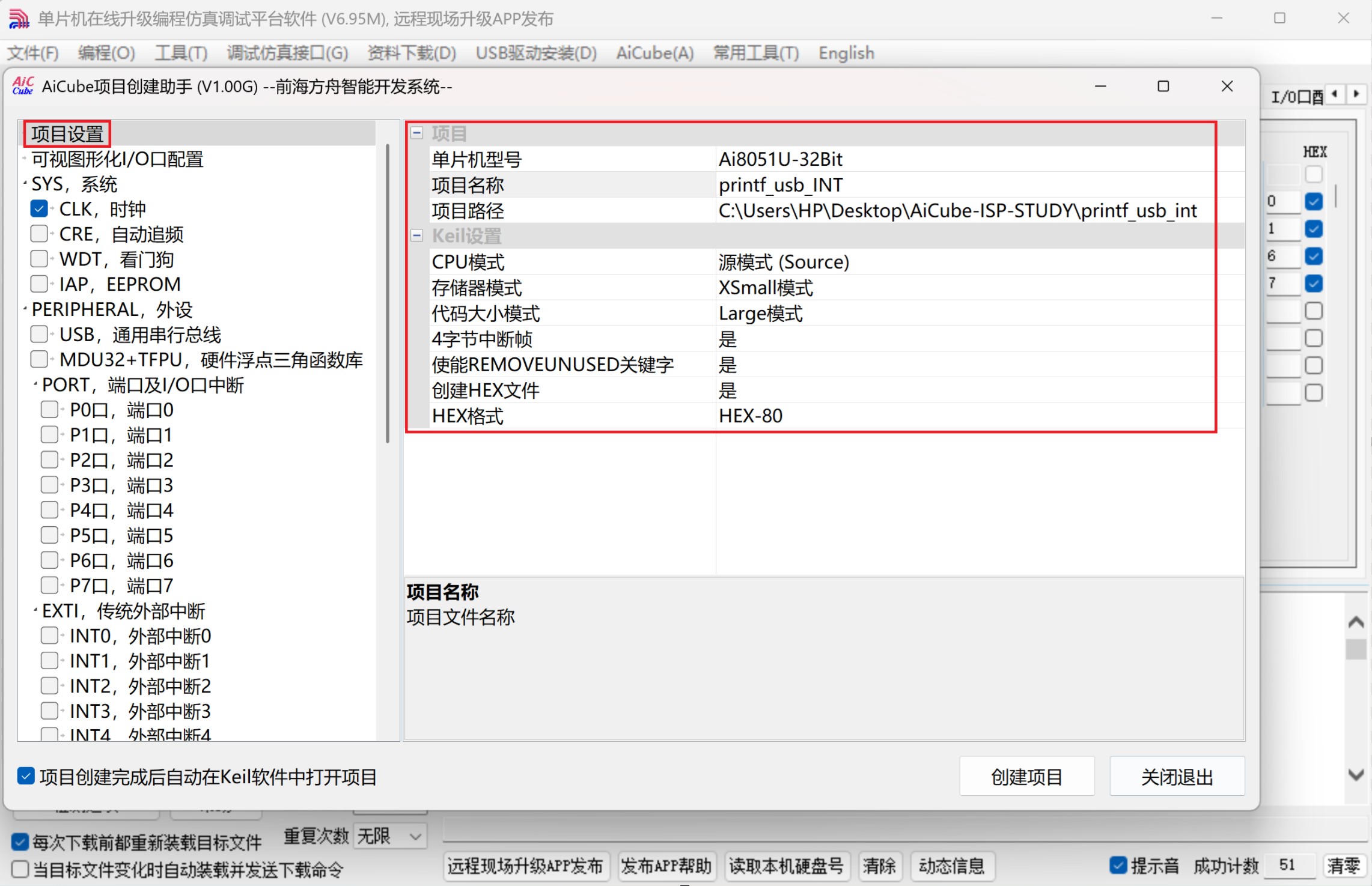Viewport: 1372px width, 886px height.
Task: Collapse the 项目 property group
Action: 417,133
